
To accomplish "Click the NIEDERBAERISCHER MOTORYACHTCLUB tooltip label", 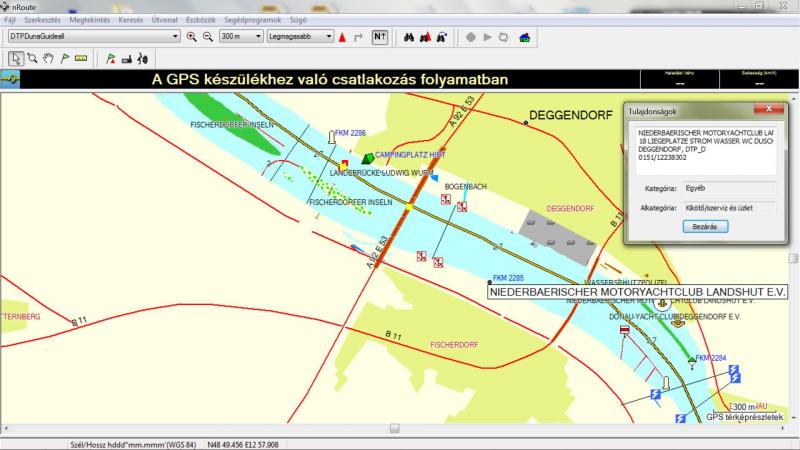I will pos(637,292).
